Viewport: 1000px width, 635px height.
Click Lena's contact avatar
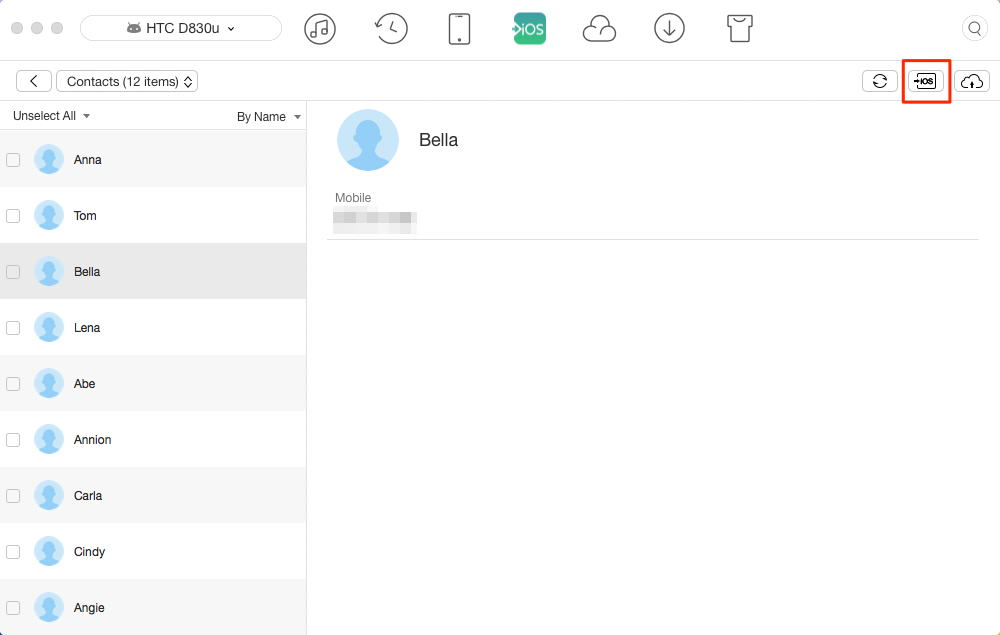tap(48, 328)
